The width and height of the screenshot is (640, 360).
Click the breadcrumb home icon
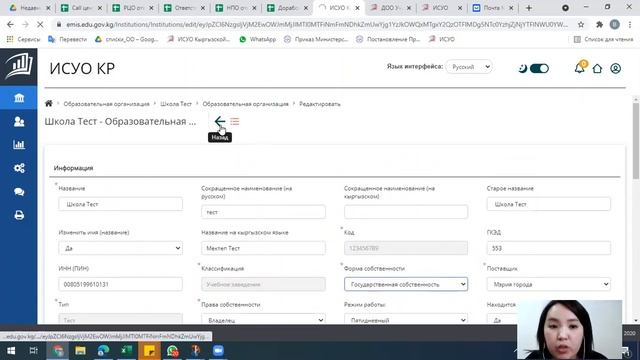49,104
